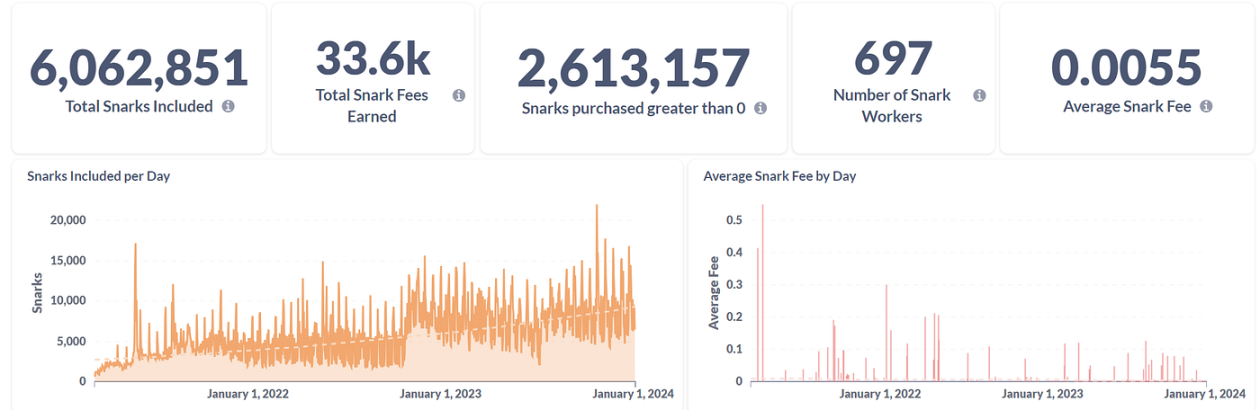Click the 20,000 y-axis tick label
1260x410 pixels.
click(68, 220)
